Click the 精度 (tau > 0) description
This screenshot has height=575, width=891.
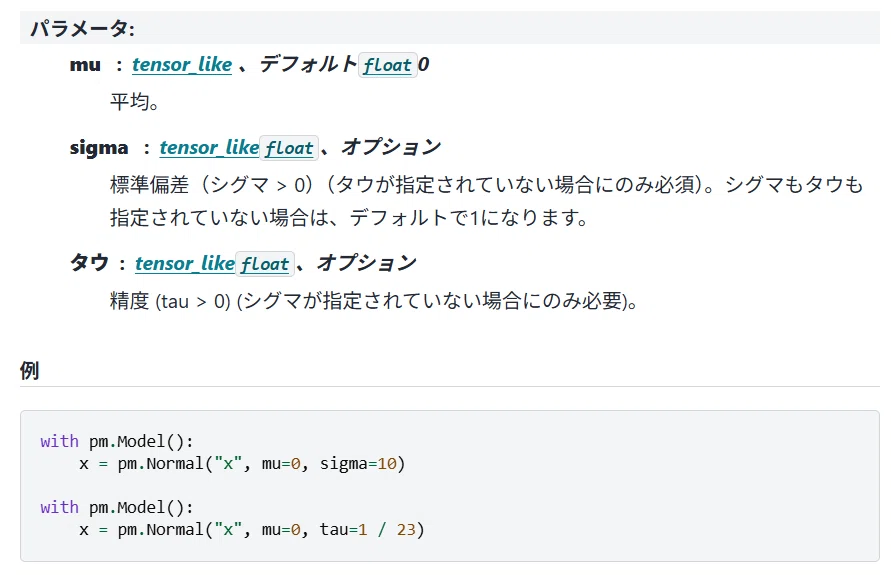coord(374,301)
